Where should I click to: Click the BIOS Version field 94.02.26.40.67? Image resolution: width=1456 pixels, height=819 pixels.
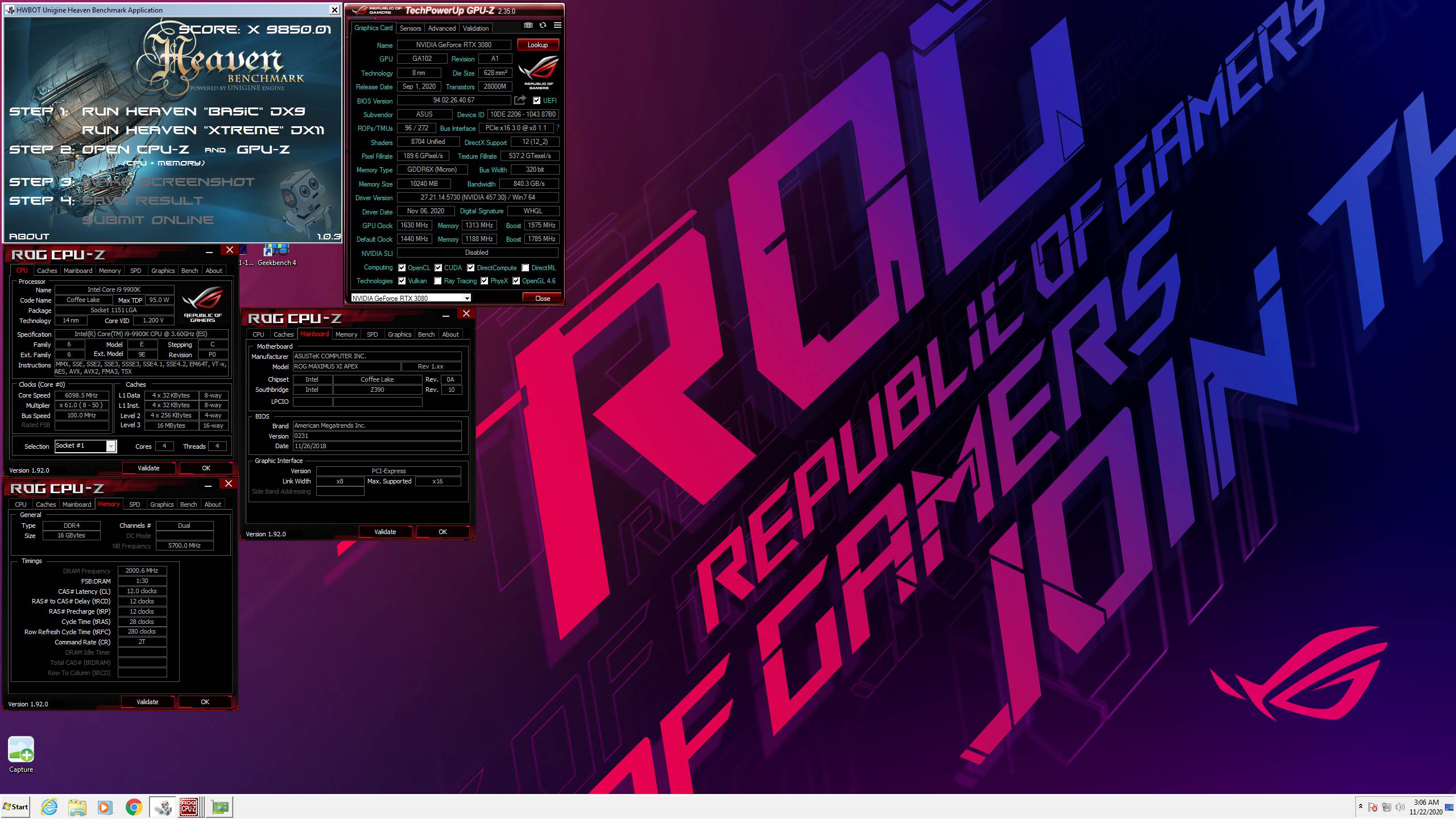click(454, 100)
